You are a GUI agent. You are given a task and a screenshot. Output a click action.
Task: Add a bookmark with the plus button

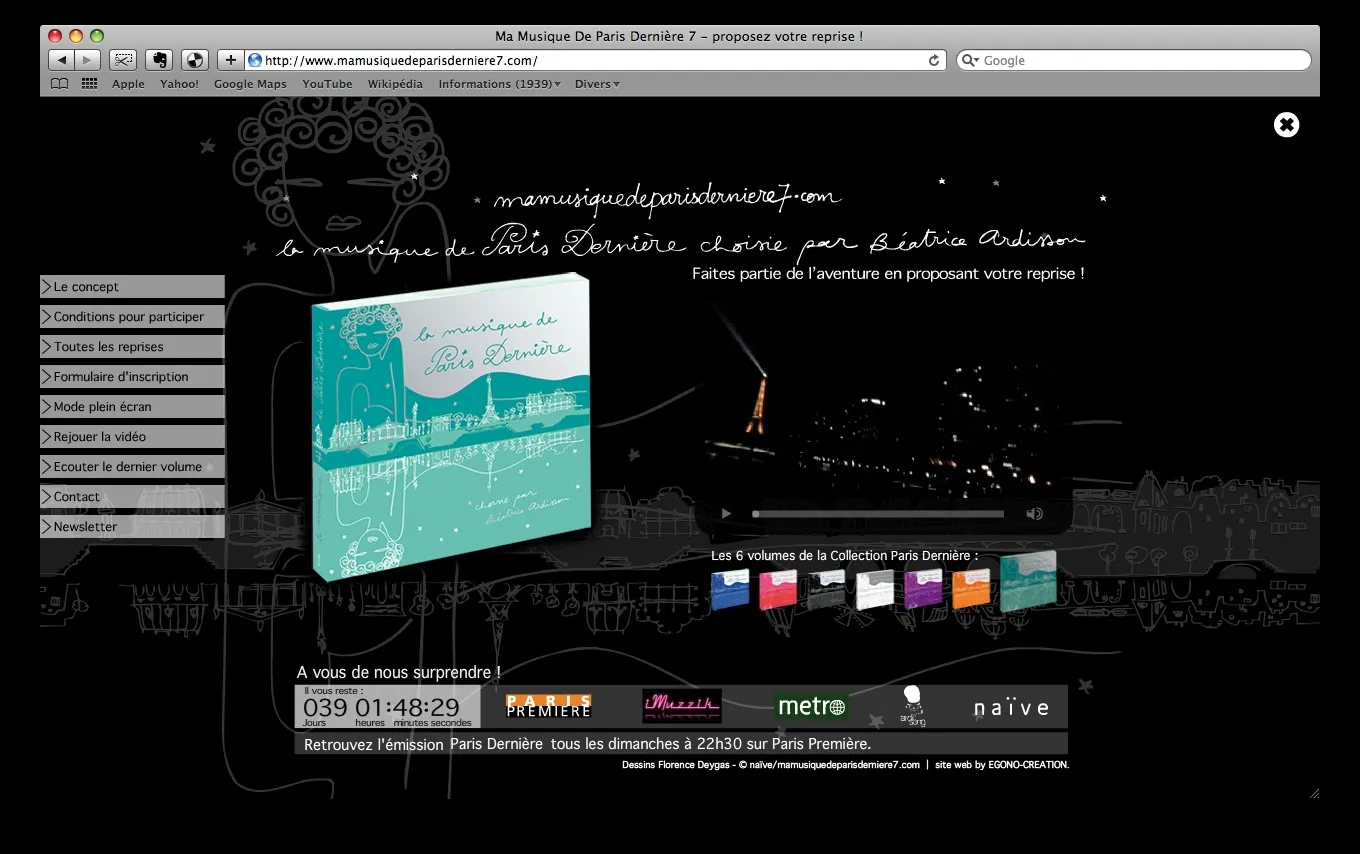point(231,60)
